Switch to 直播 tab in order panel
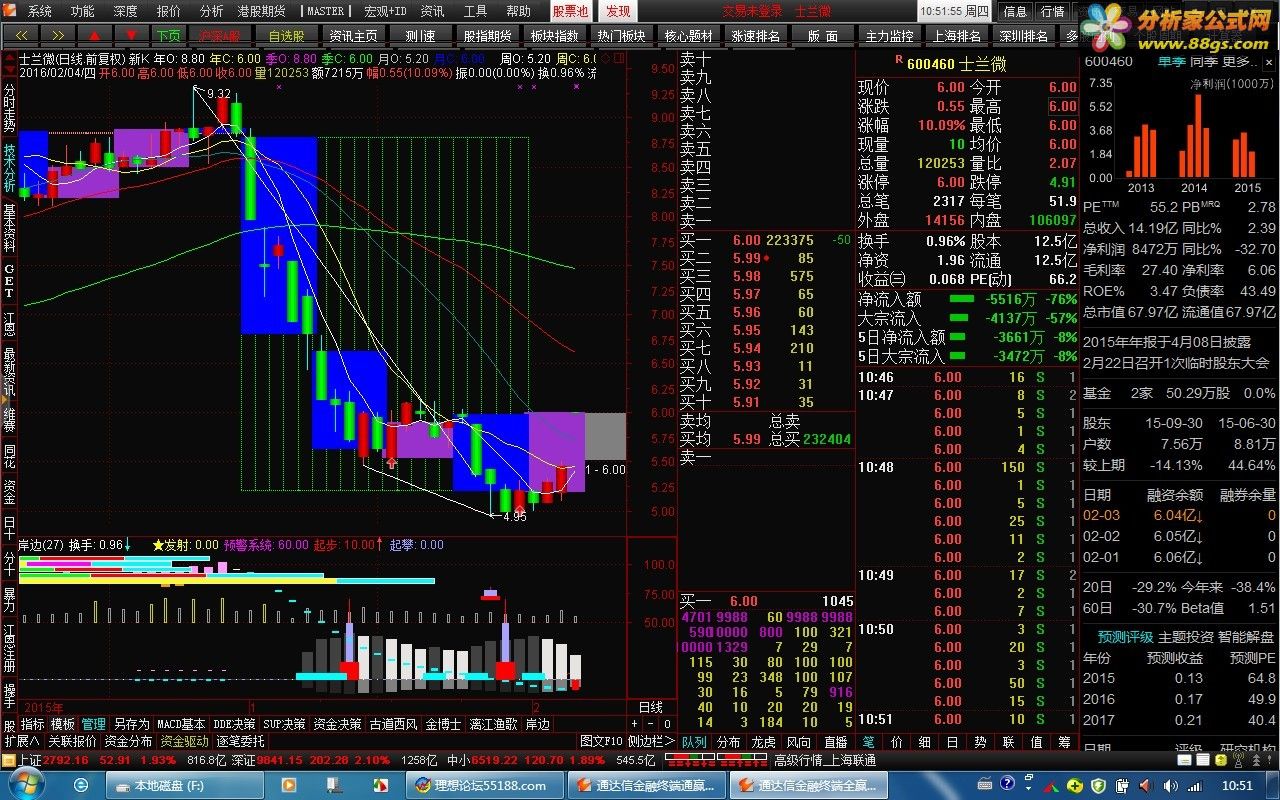This screenshot has width=1280, height=800. coord(835,742)
